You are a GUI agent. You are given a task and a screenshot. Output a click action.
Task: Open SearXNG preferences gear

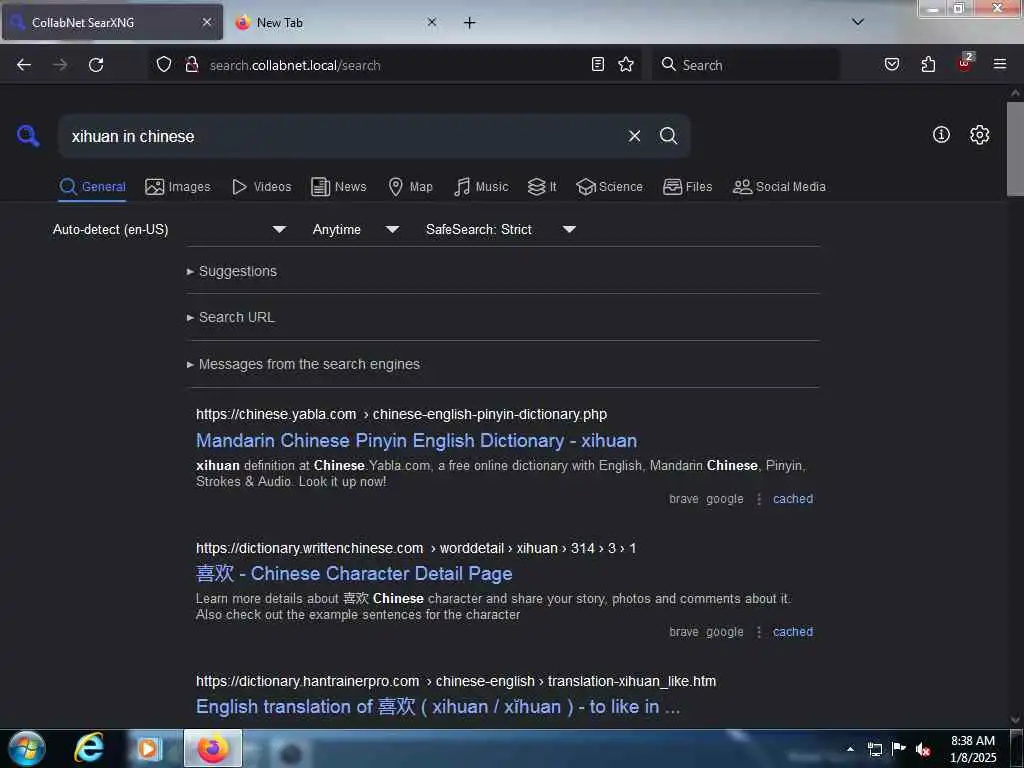979,135
